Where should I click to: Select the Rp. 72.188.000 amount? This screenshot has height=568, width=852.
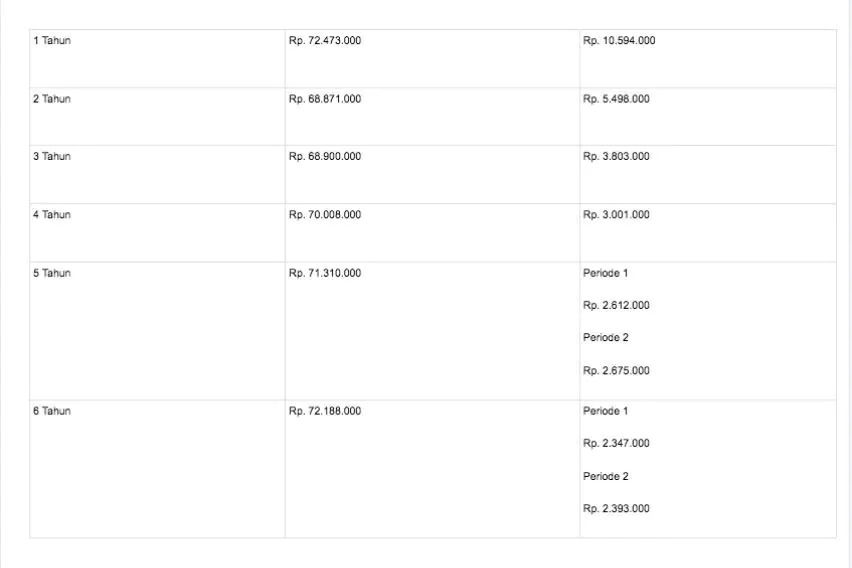point(325,411)
